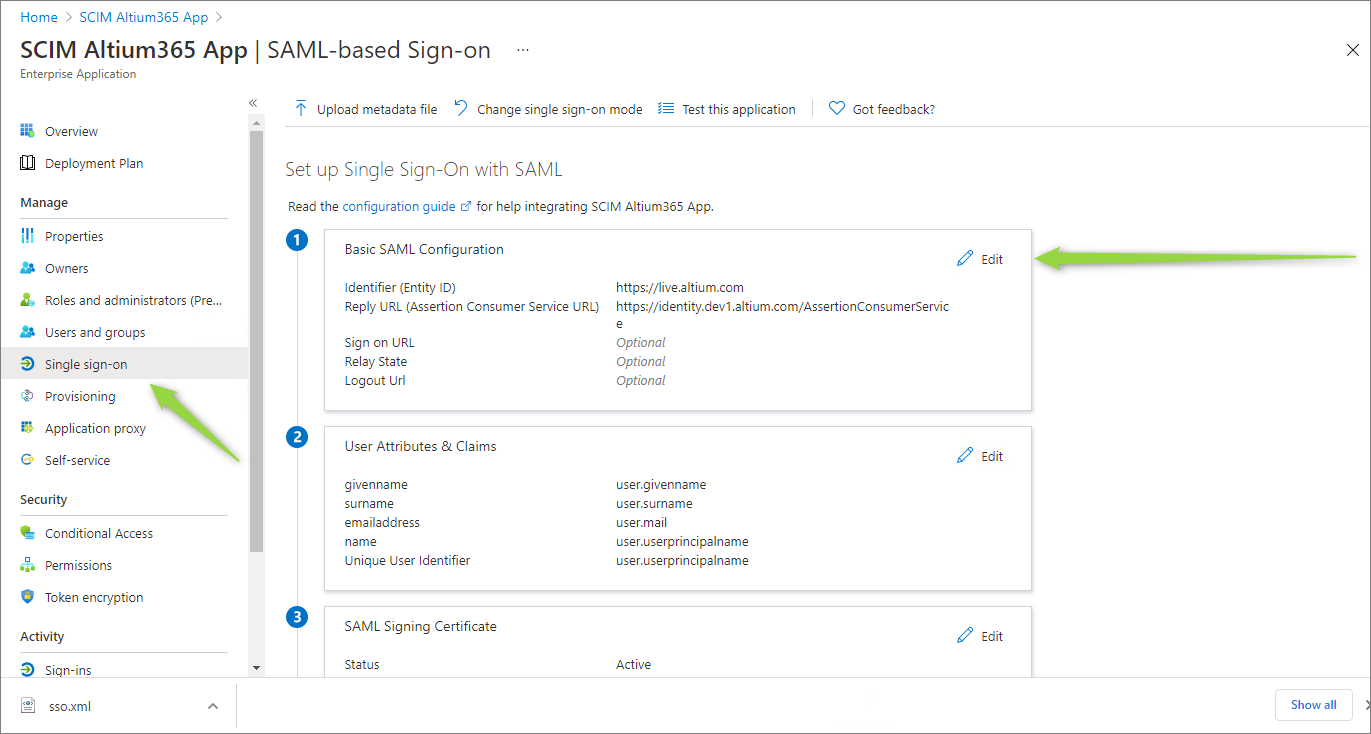Click the Got feedback heart icon
This screenshot has width=1371, height=734.
pos(837,109)
